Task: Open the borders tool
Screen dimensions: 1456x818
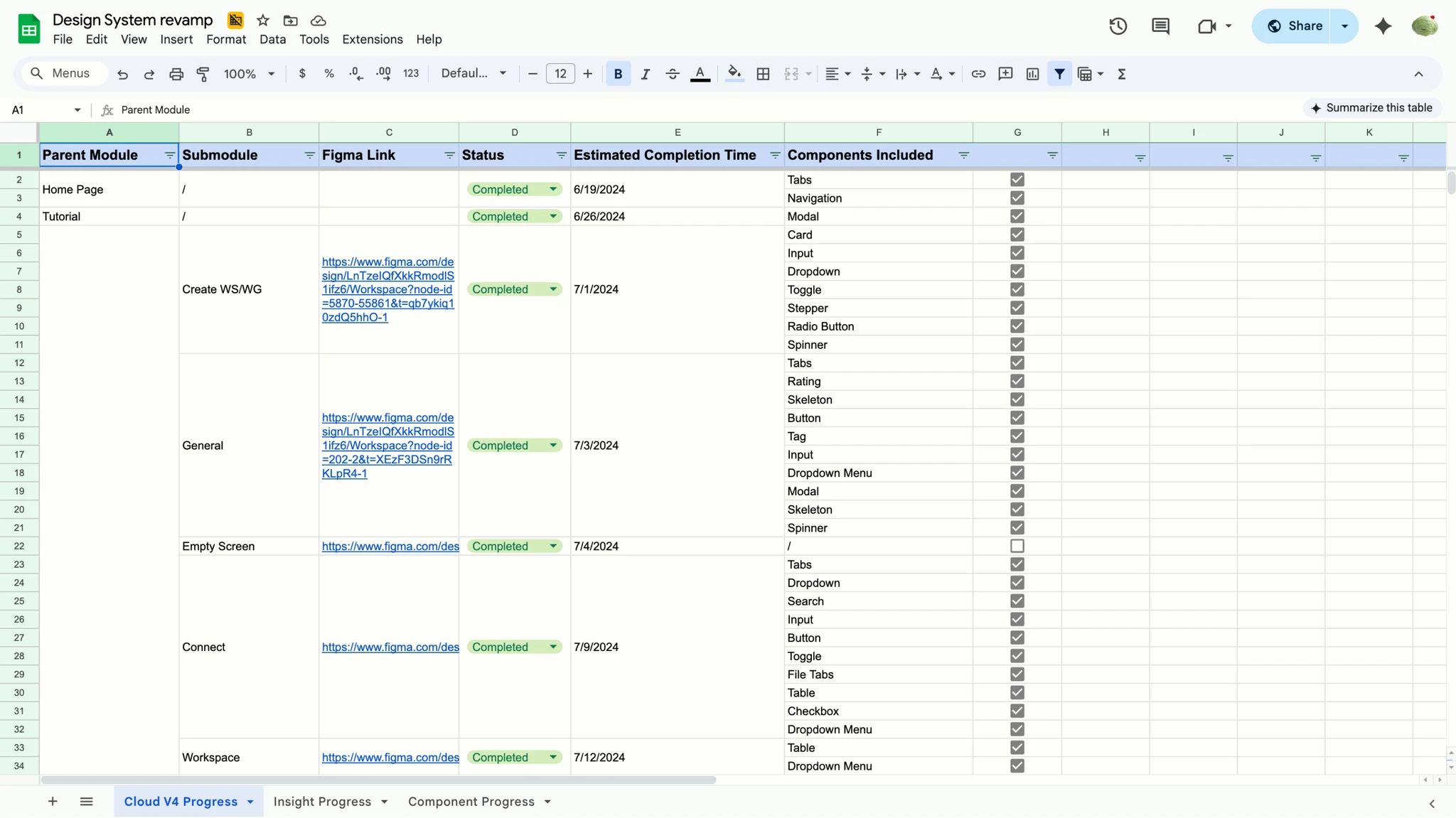Action: pos(763,74)
